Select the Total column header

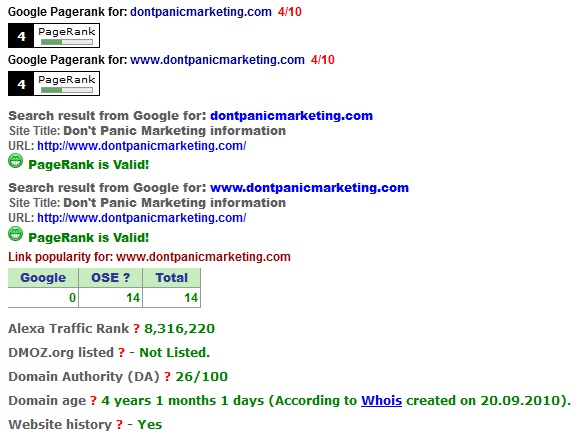point(172,278)
